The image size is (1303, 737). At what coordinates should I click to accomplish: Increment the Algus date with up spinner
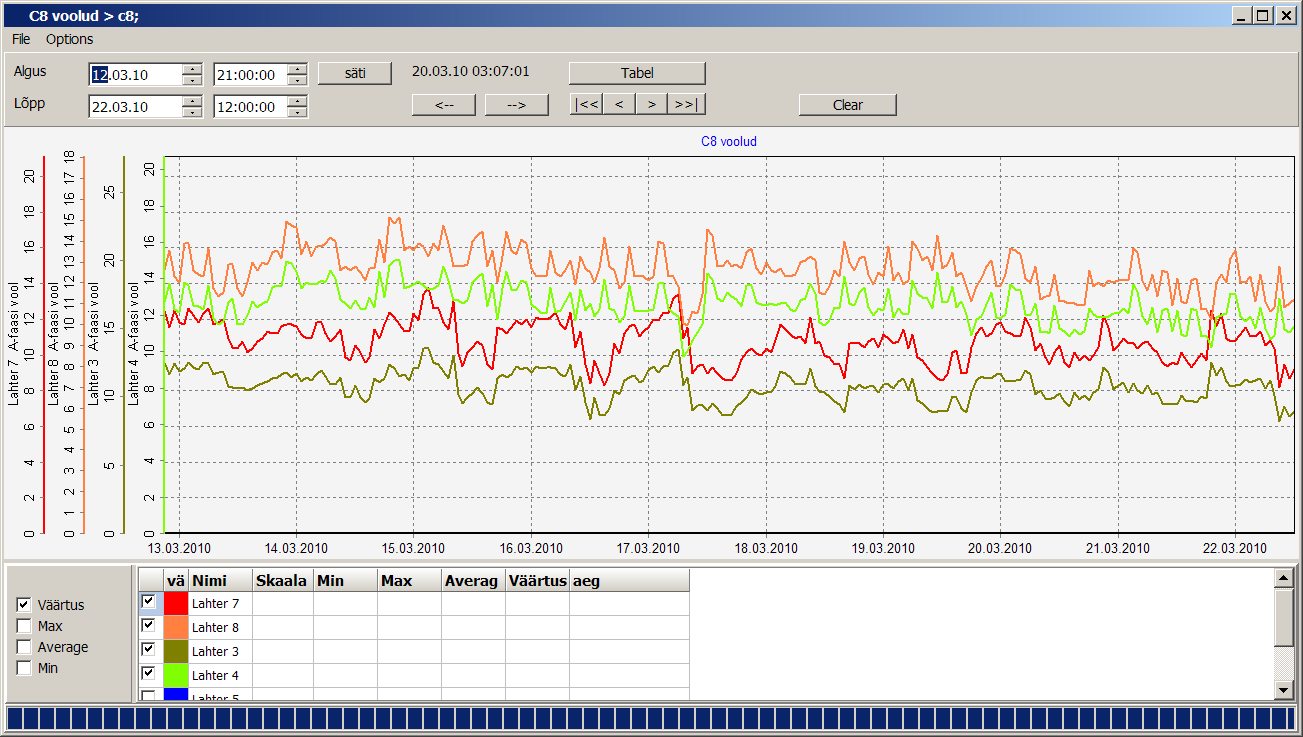coord(193,69)
